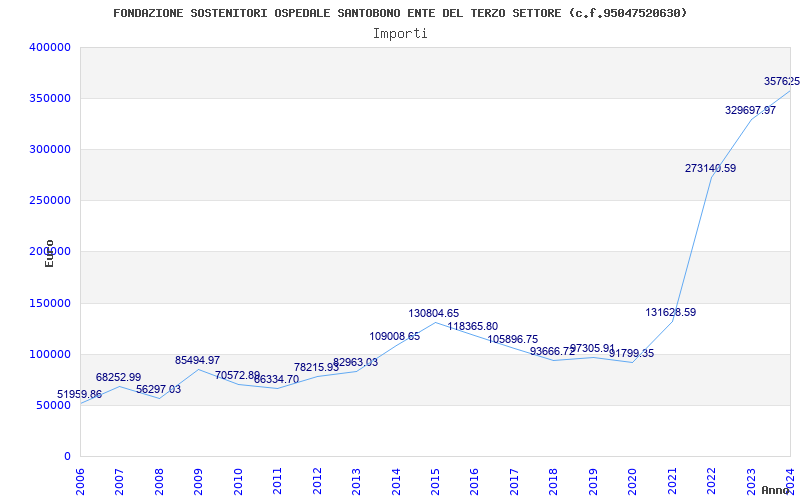Viewport: 800px width, 500px height.
Task: Click the Anno x-axis title
Action: click(x=776, y=490)
